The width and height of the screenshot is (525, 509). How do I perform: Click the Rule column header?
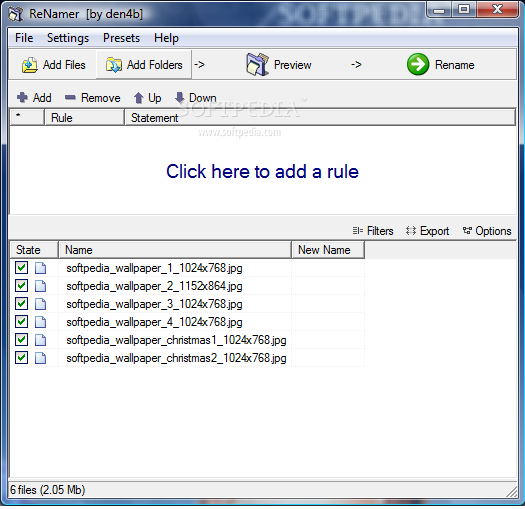coord(84,118)
